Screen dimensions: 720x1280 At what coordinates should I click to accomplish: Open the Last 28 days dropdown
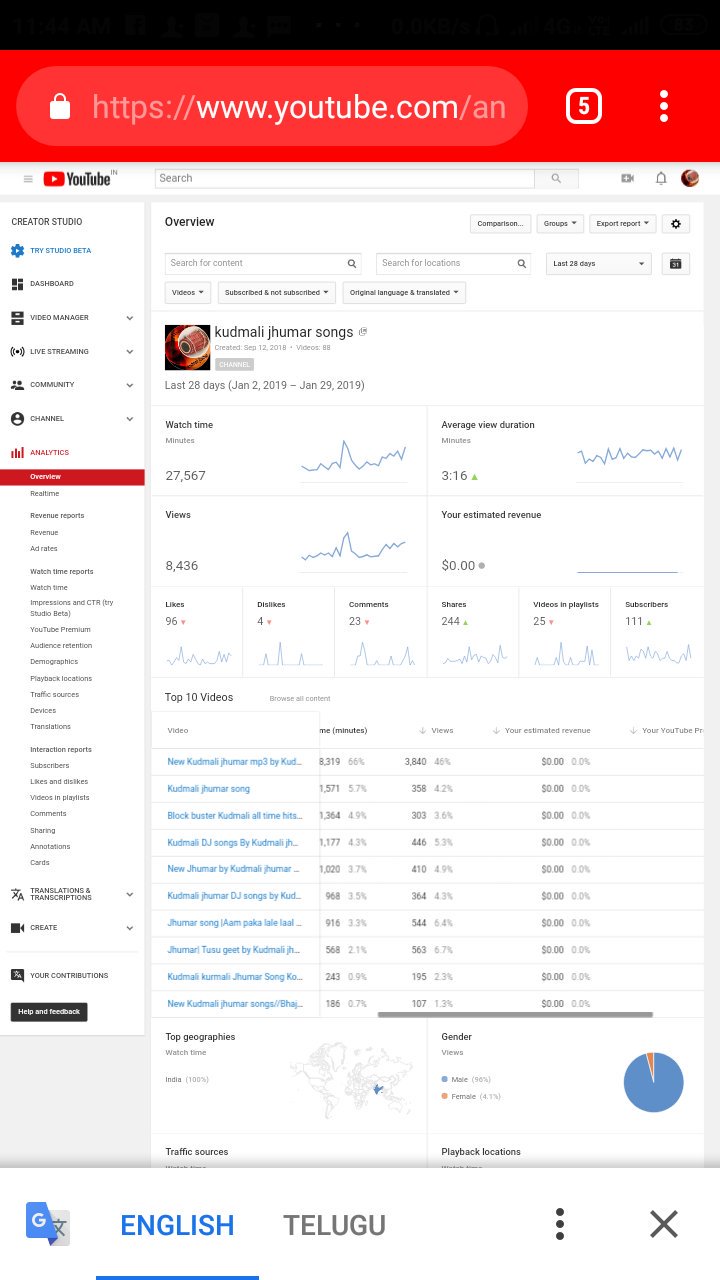coord(599,264)
